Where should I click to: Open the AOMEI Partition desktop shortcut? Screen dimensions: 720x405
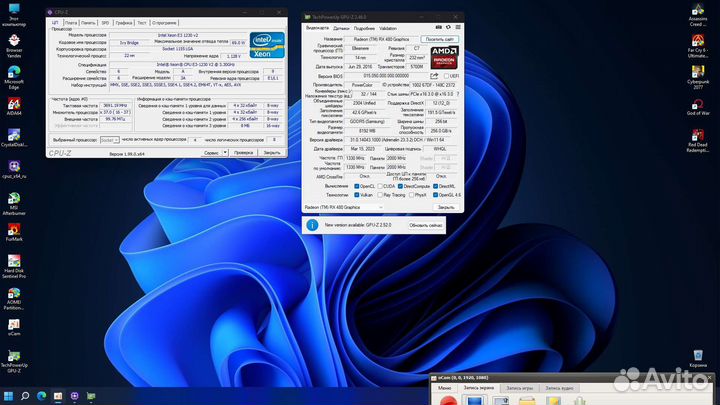point(14,298)
